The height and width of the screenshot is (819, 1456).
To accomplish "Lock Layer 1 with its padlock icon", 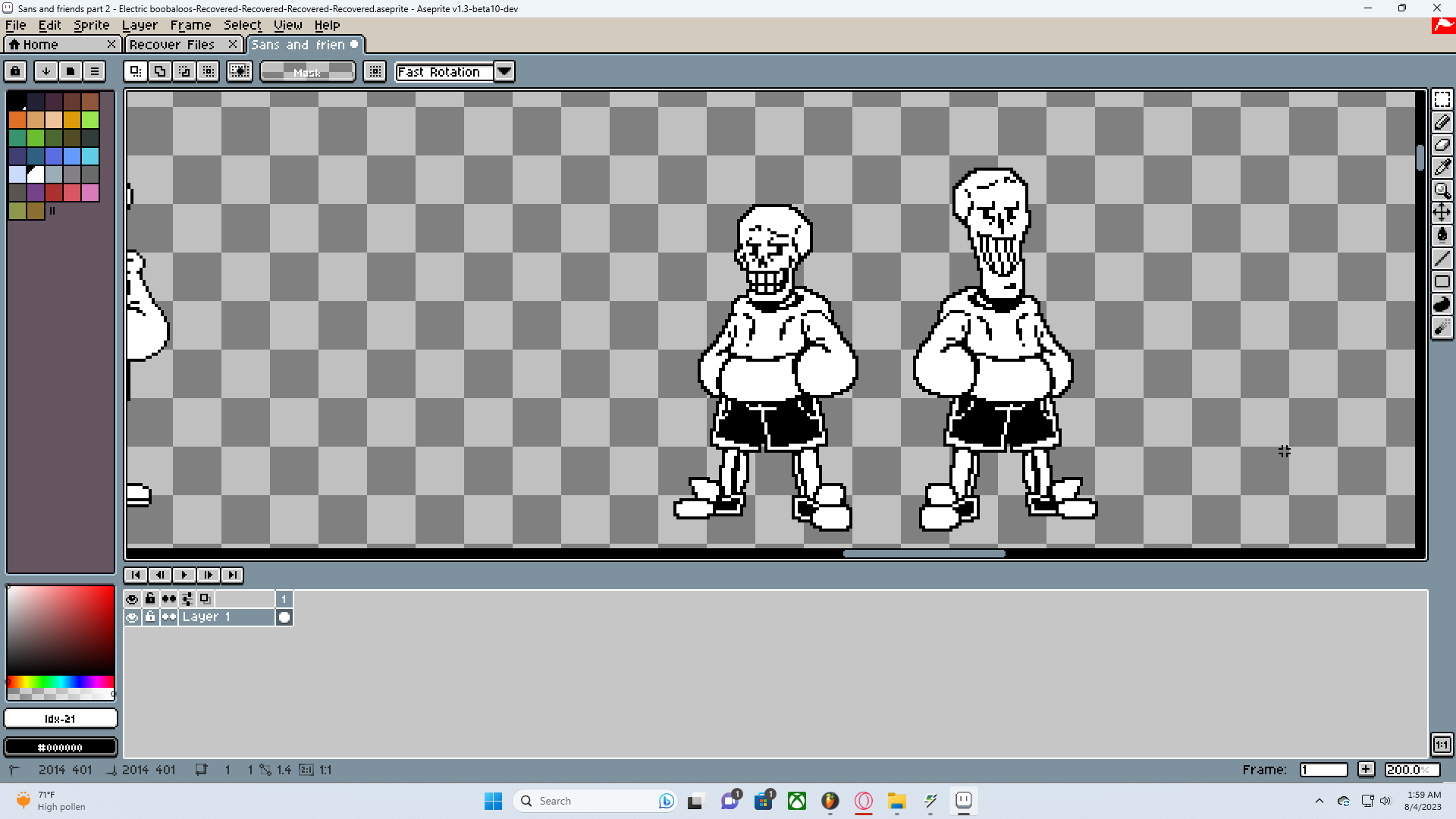I will tap(150, 617).
